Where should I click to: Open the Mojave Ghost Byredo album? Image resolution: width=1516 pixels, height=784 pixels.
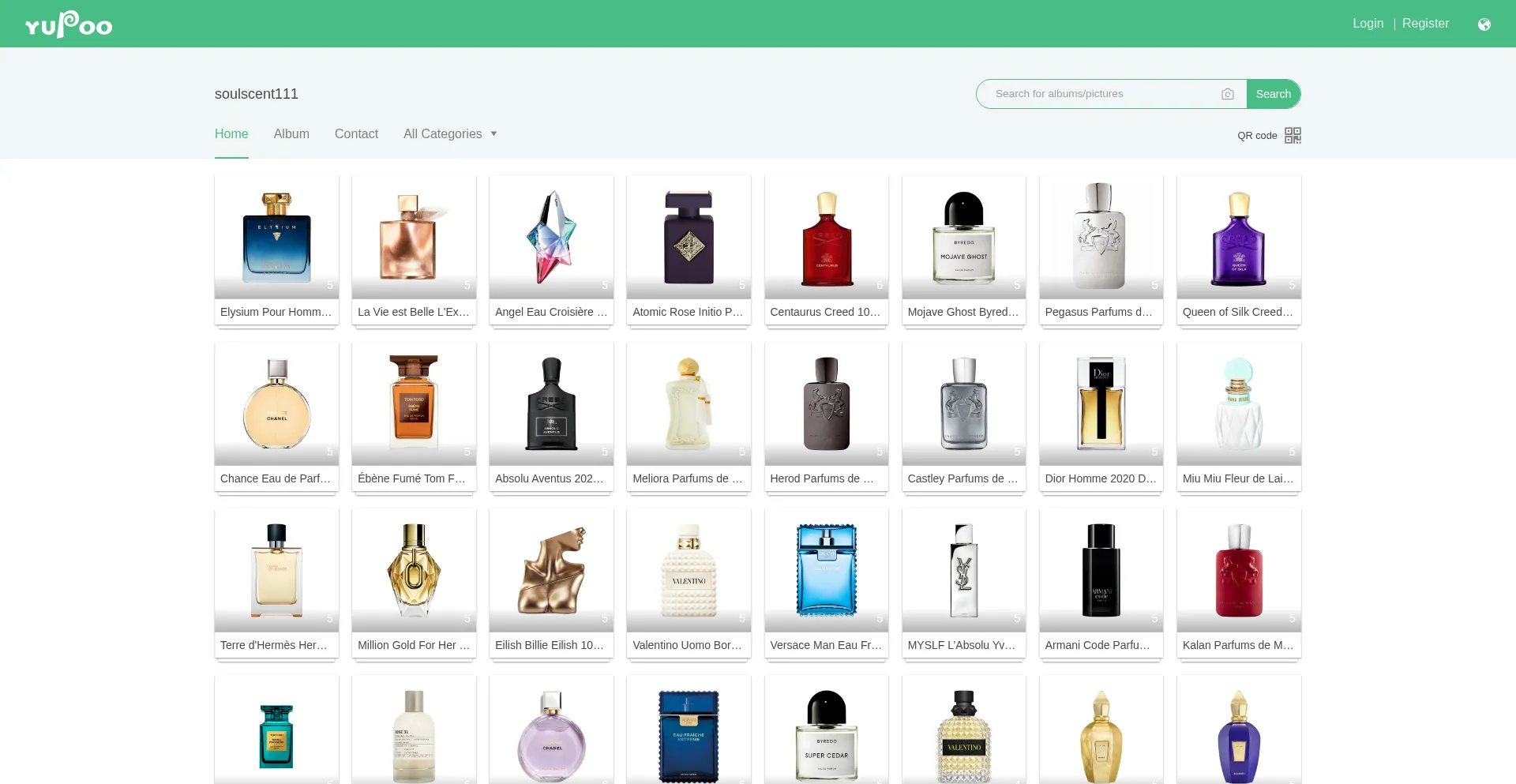(963, 237)
